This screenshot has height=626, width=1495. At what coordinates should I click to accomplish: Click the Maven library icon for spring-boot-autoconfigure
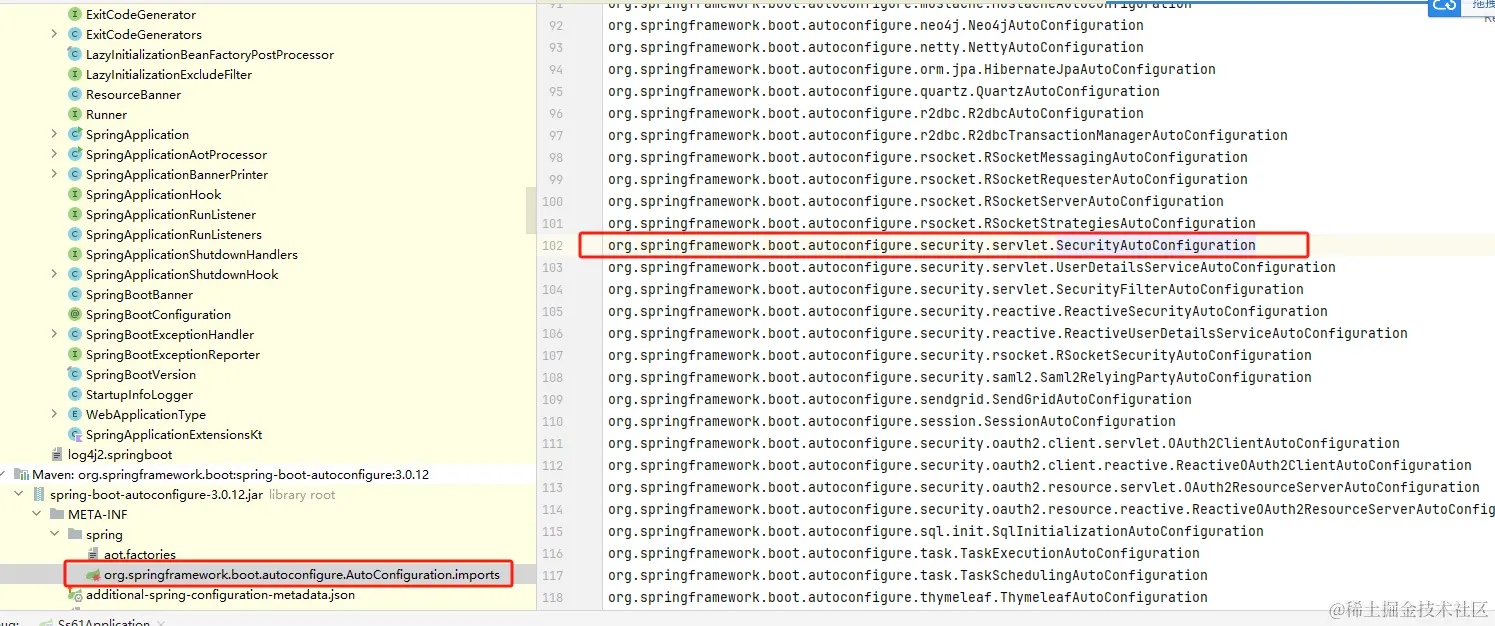point(21,475)
